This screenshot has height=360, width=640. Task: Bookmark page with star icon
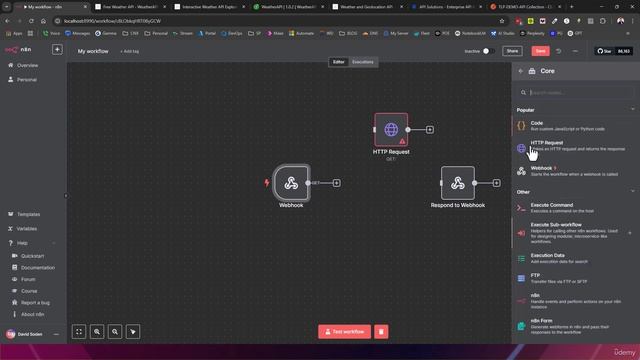point(502,21)
